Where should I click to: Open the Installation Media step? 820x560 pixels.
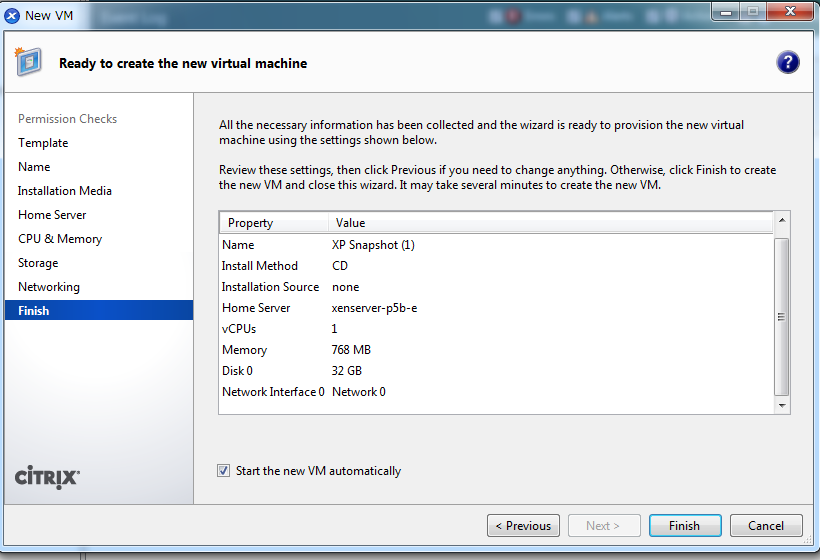(x=65, y=191)
